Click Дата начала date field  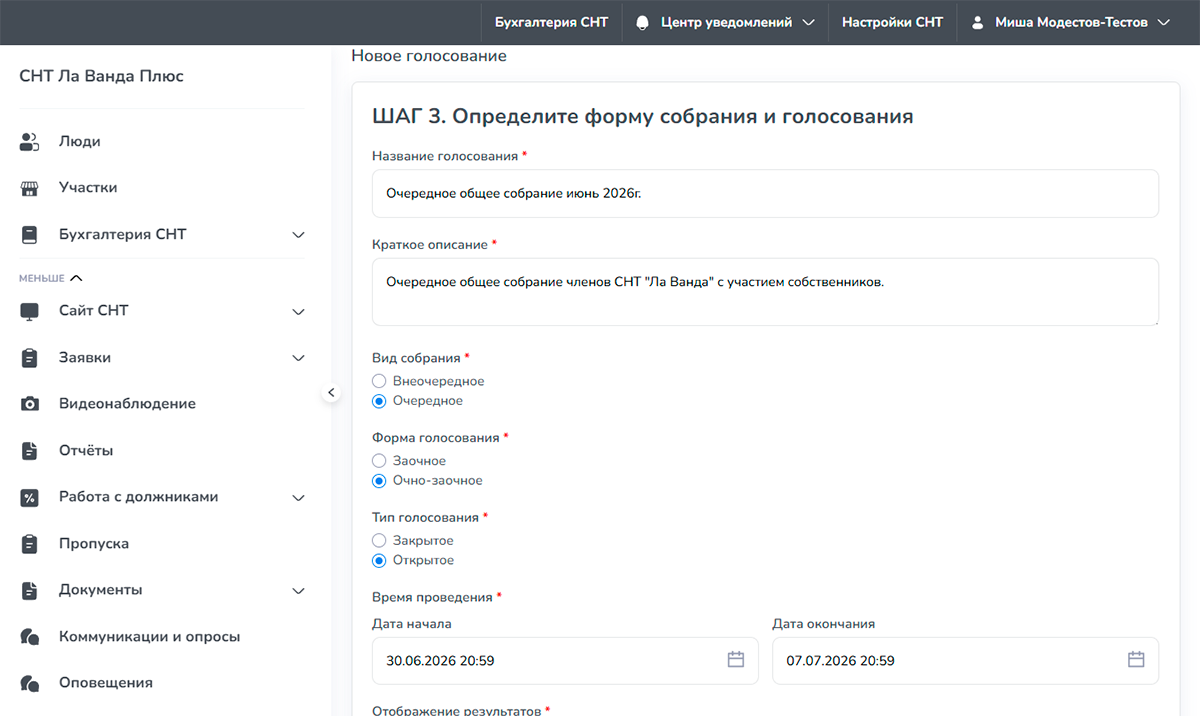pos(565,661)
